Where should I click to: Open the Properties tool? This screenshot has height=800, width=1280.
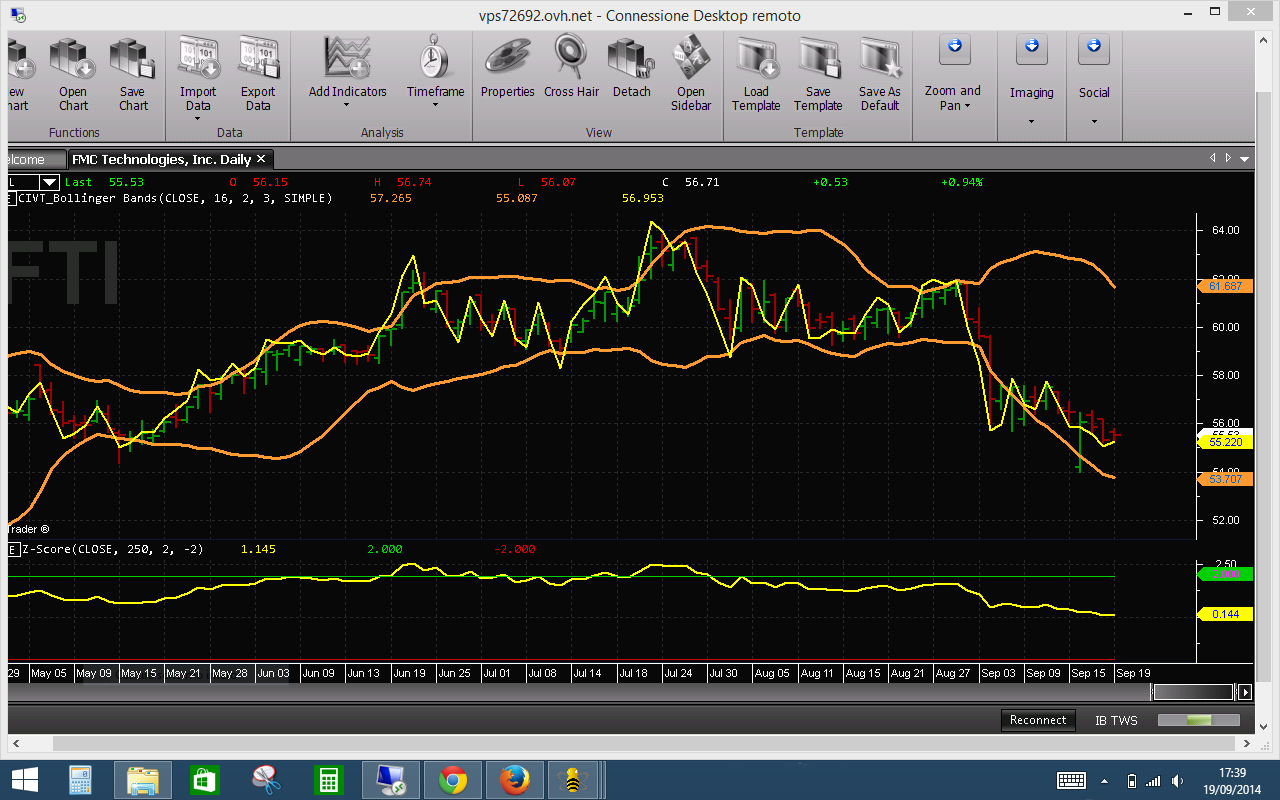click(508, 68)
